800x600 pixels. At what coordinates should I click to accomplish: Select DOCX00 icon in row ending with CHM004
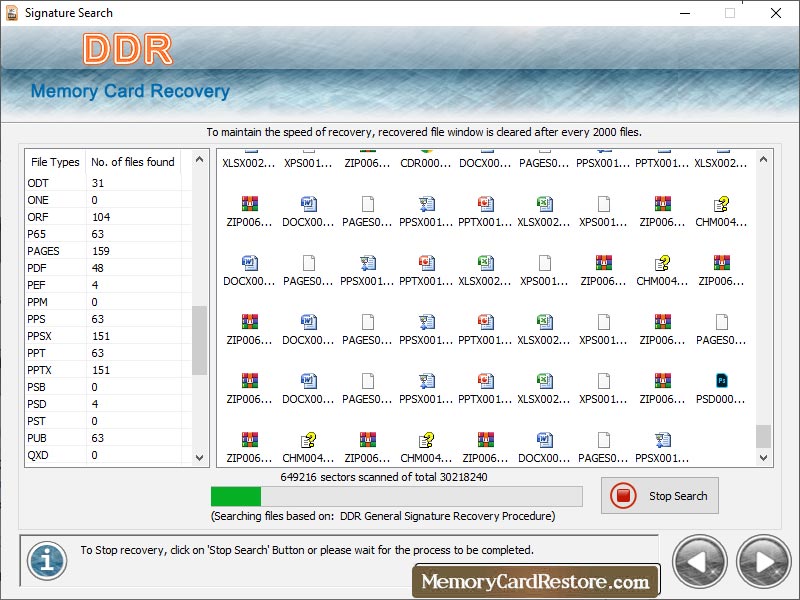(309, 204)
